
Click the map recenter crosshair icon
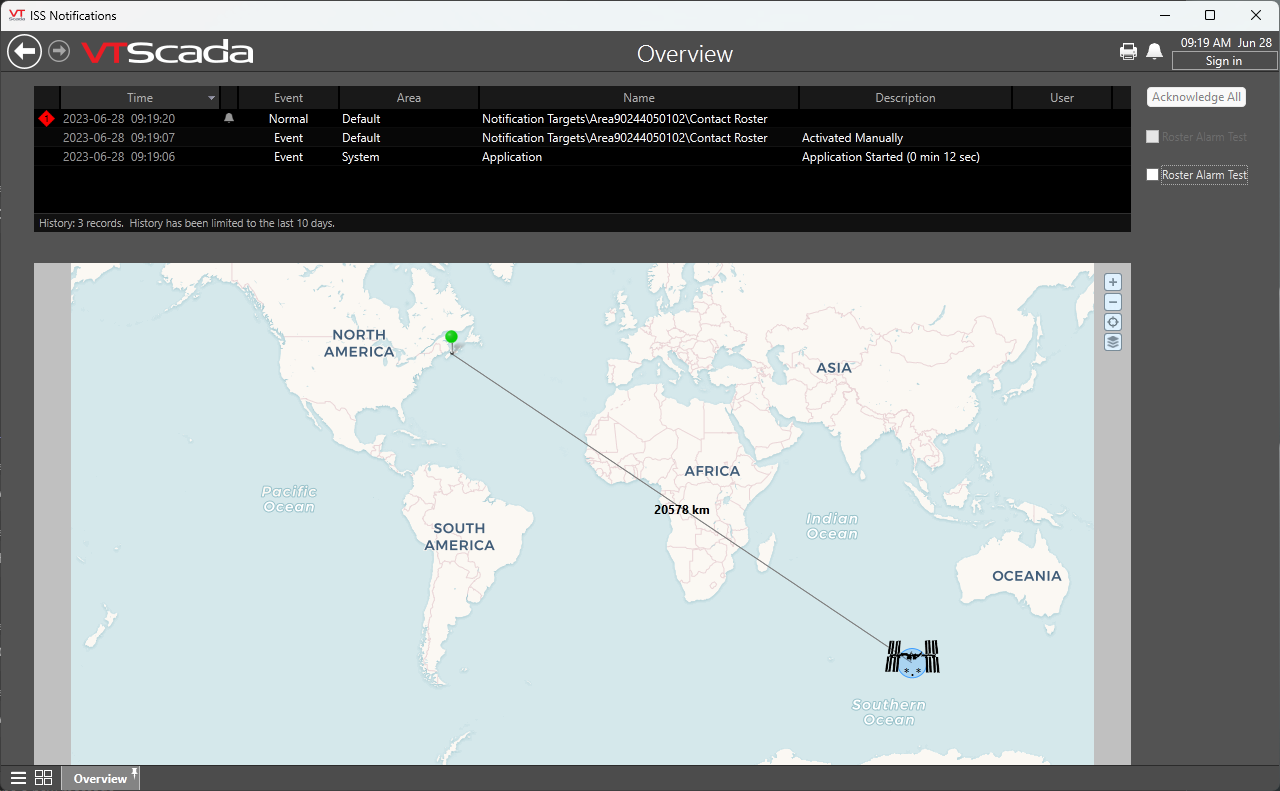1113,322
